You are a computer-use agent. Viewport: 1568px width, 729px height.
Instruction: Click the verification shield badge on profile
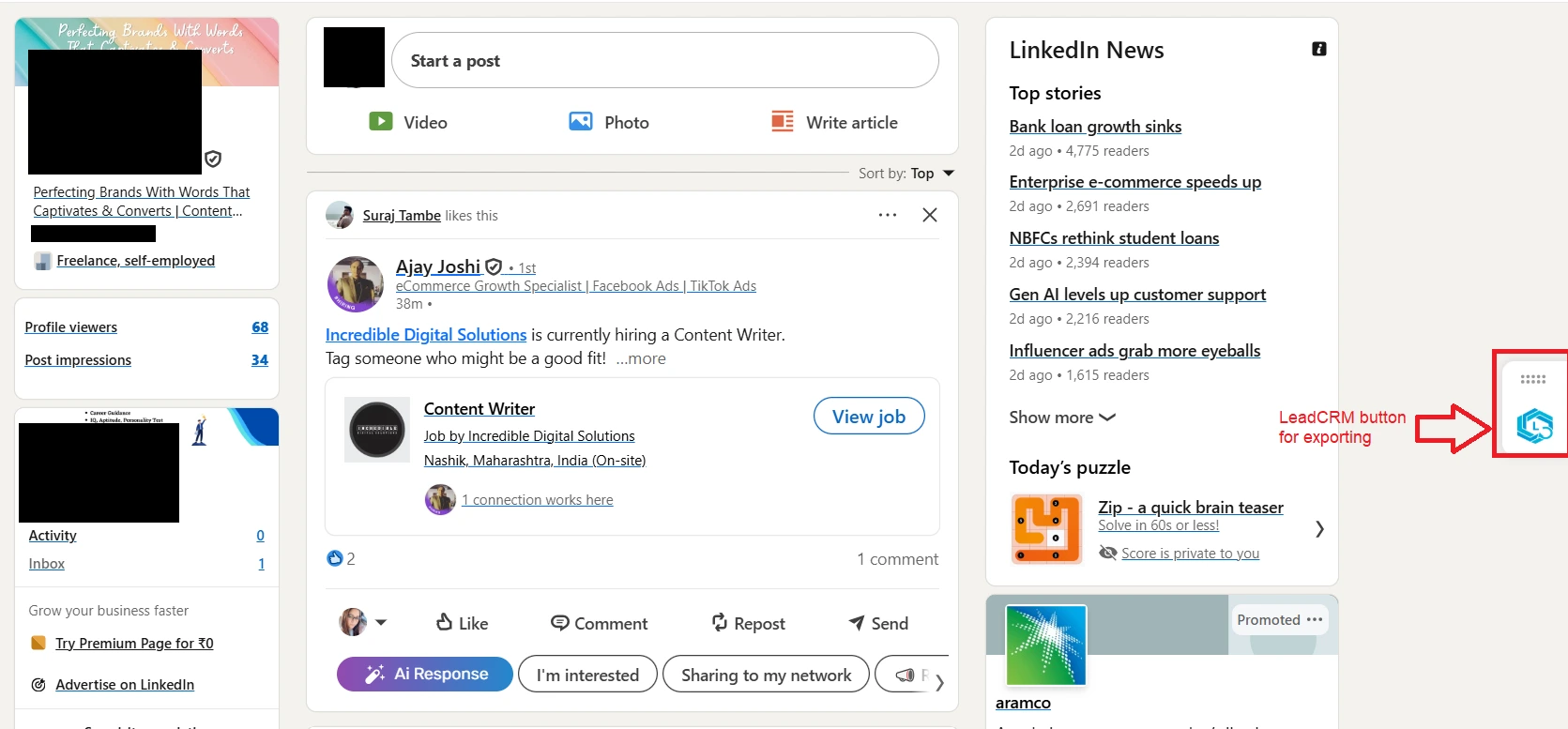[x=213, y=159]
